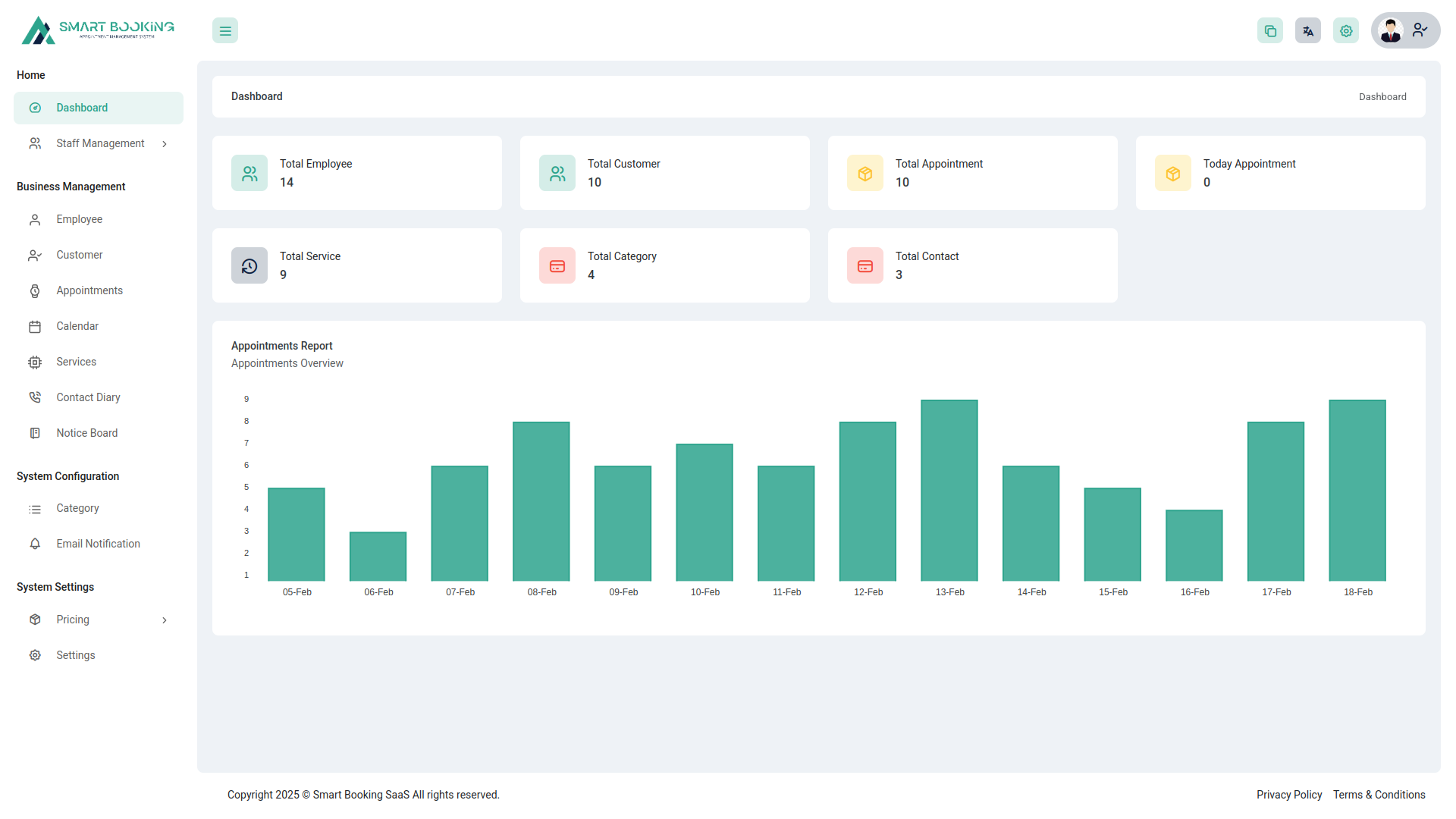1456x819 pixels.
Task: Open the Appointments section
Action: (x=89, y=290)
